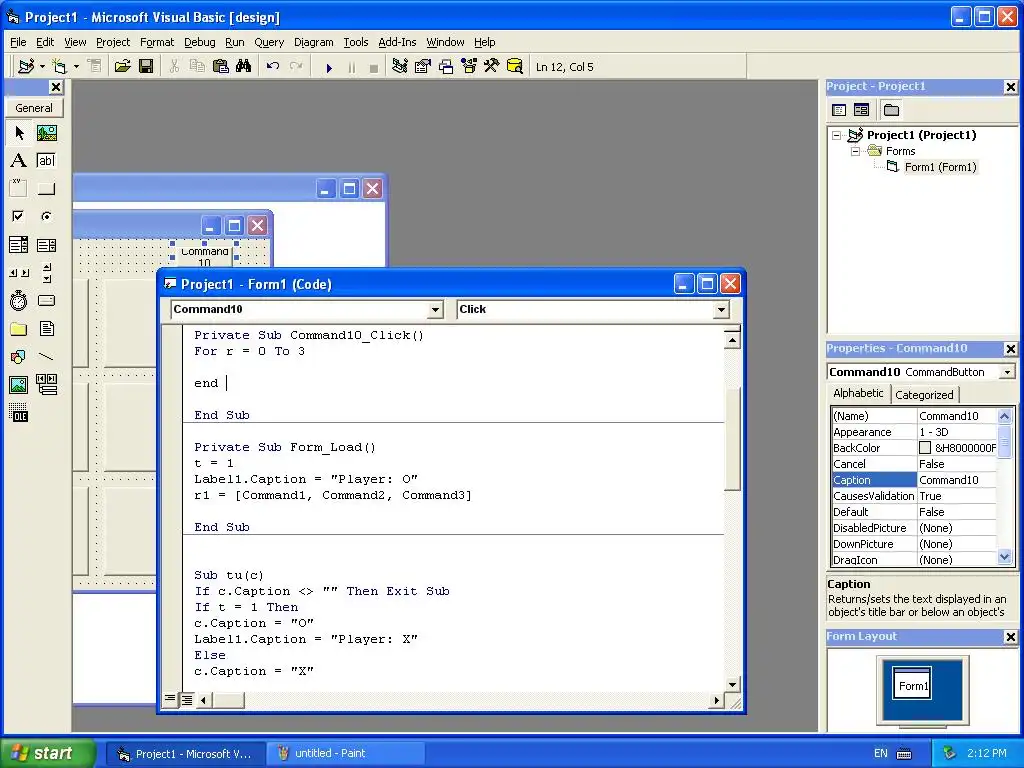Open the File menu
Screen dimensions: 1024x768
pos(18,42)
